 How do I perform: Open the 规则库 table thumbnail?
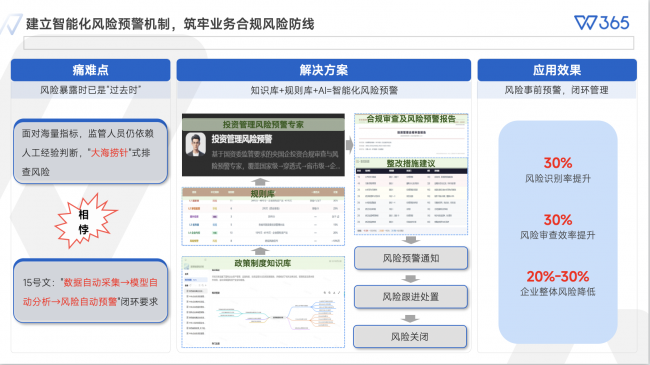click(x=263, y=217)
